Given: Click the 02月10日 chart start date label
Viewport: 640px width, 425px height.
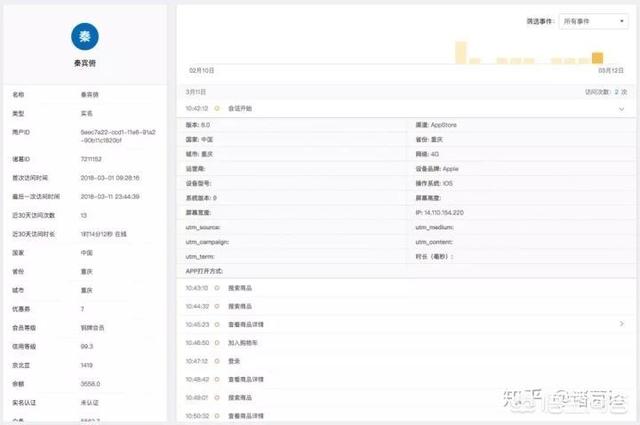Looking at the screenshot, I should pyautogui.click(x=202, y=71).
